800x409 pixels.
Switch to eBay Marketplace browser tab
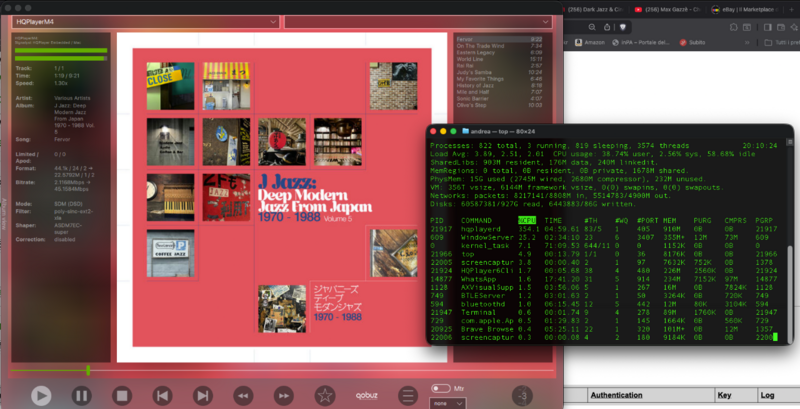click(746, 9)
